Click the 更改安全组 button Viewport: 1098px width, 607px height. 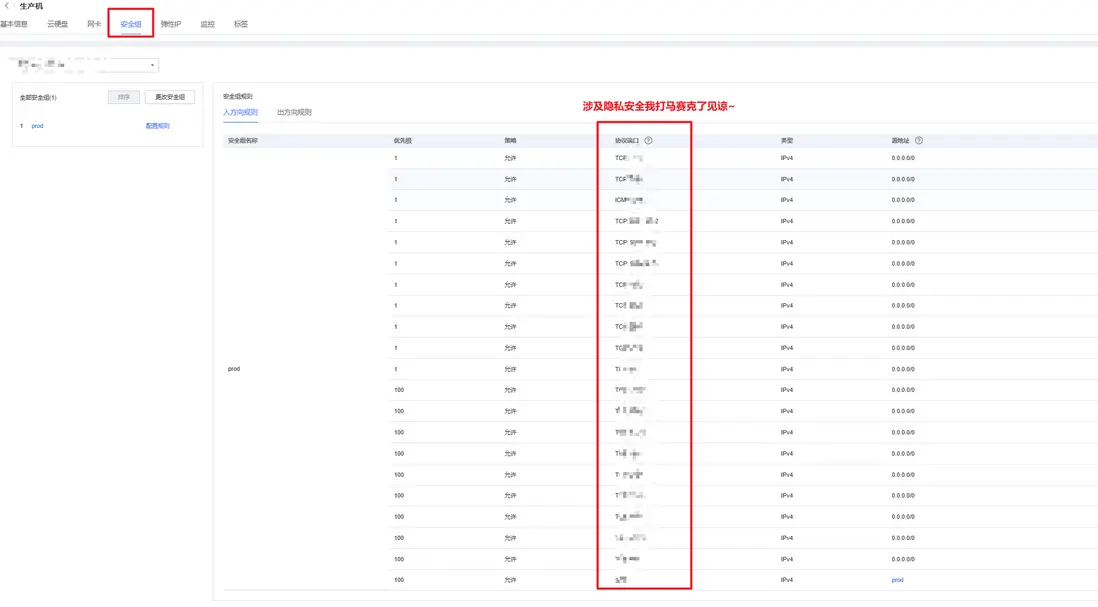(169, 97)
